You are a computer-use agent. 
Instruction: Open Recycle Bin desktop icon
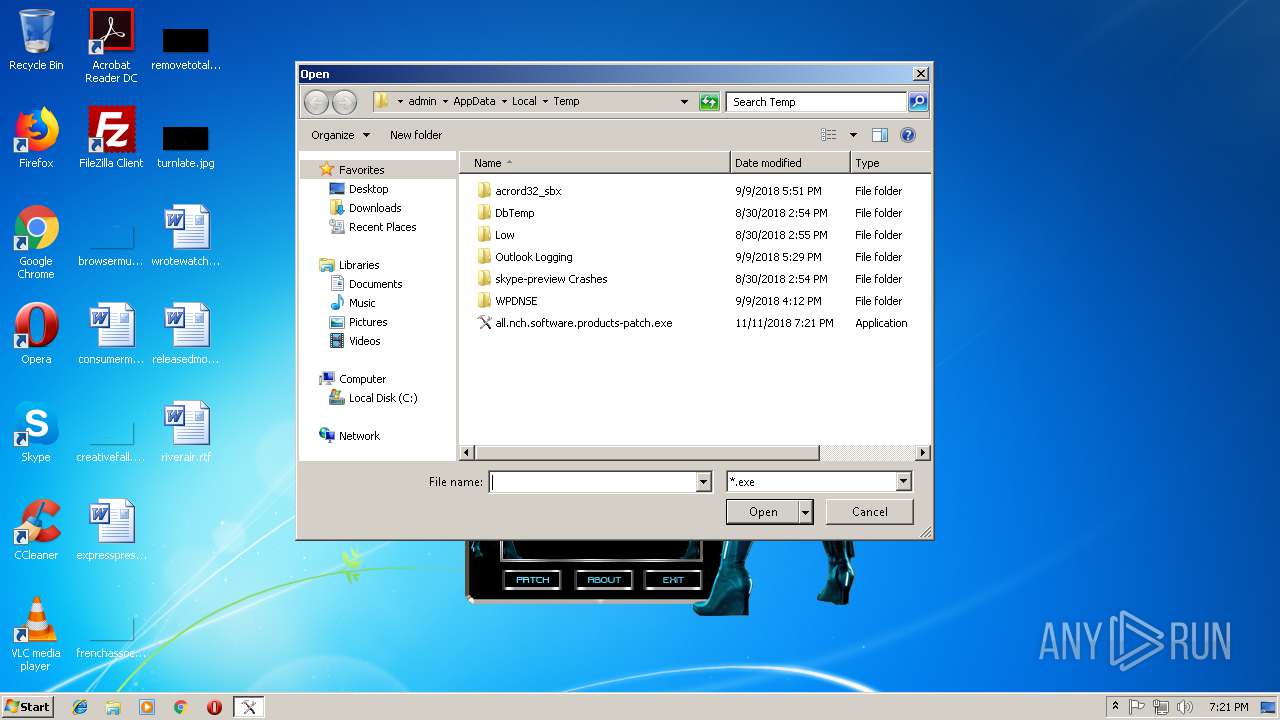(x=36, y=41)
